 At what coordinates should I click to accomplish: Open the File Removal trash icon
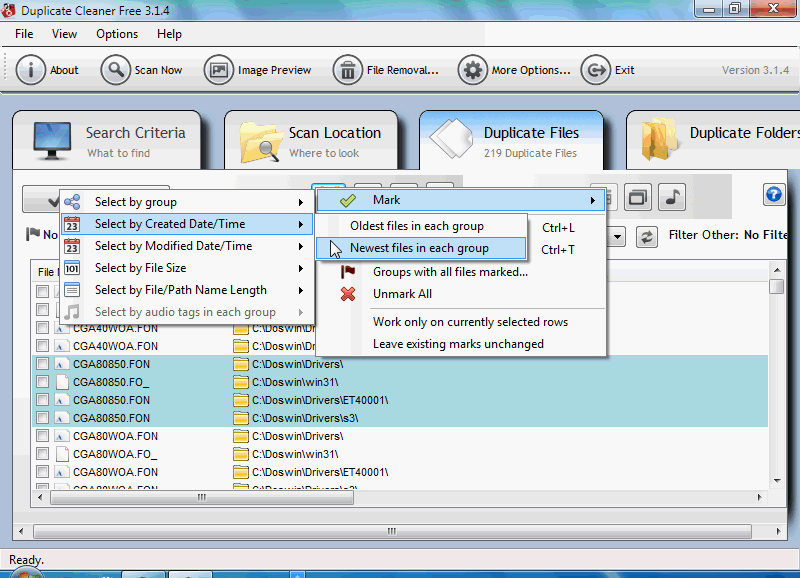click(x=348, y=70)
